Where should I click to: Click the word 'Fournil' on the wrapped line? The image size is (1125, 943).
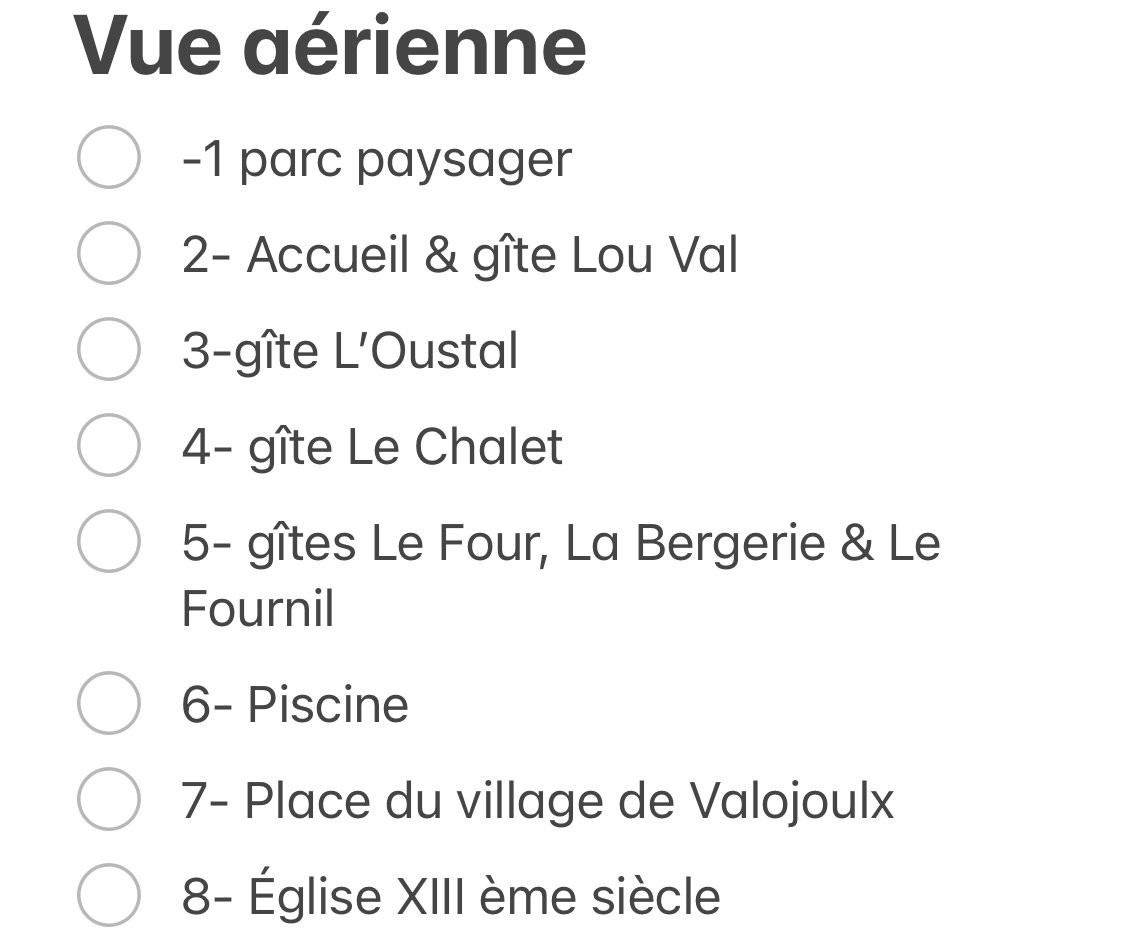tap(258, 609)
